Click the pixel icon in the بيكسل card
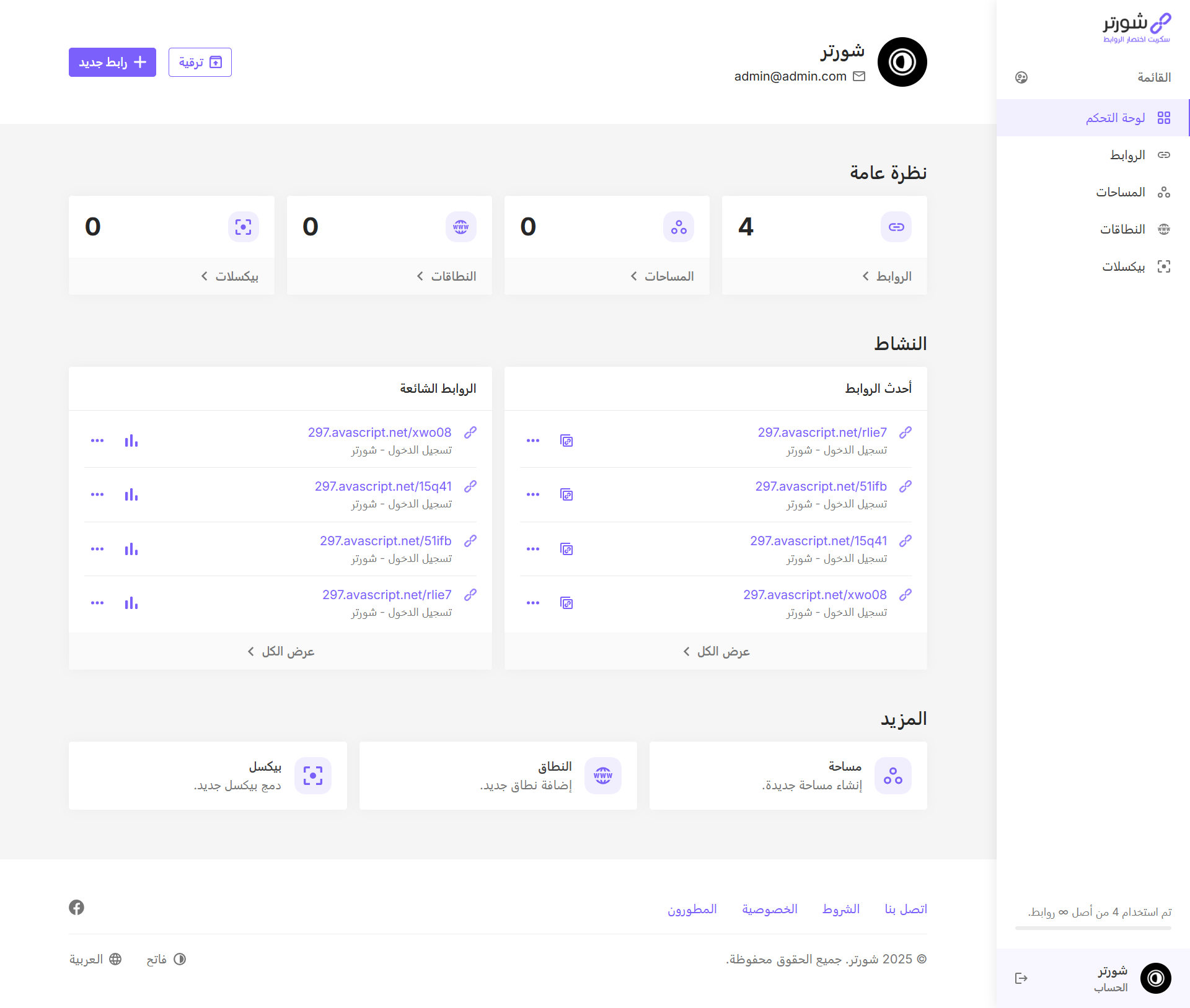The width and height of the screenshot is (1190, 1008). tap(313, 776)
